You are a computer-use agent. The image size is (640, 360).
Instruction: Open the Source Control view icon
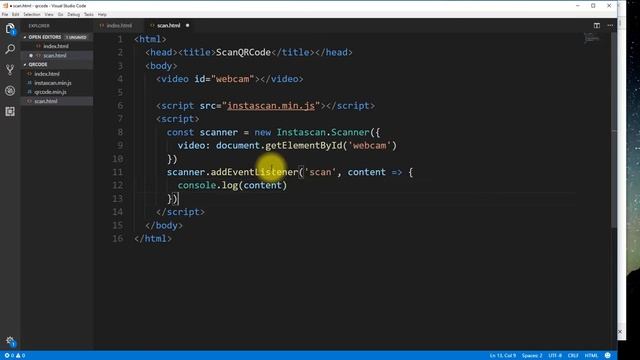click(x=10, y=70)
